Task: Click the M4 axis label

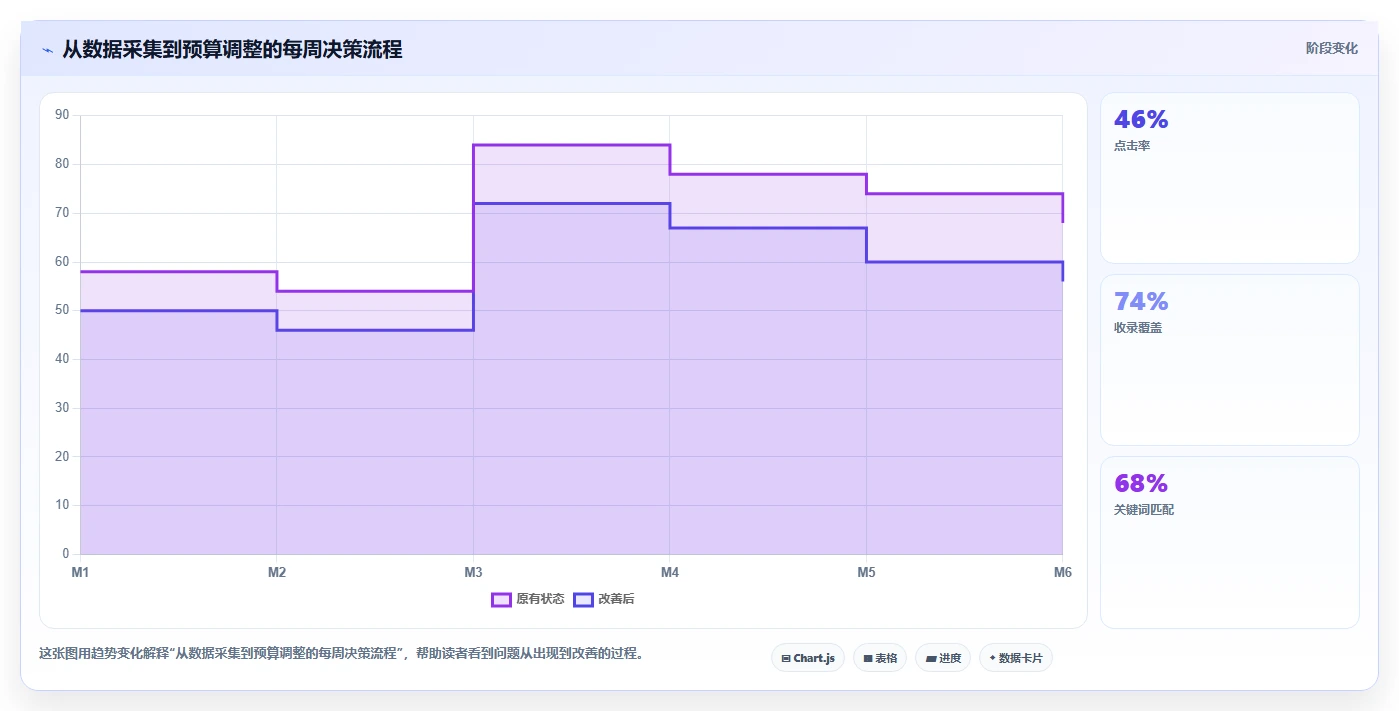Action: (x=670, y=573)
